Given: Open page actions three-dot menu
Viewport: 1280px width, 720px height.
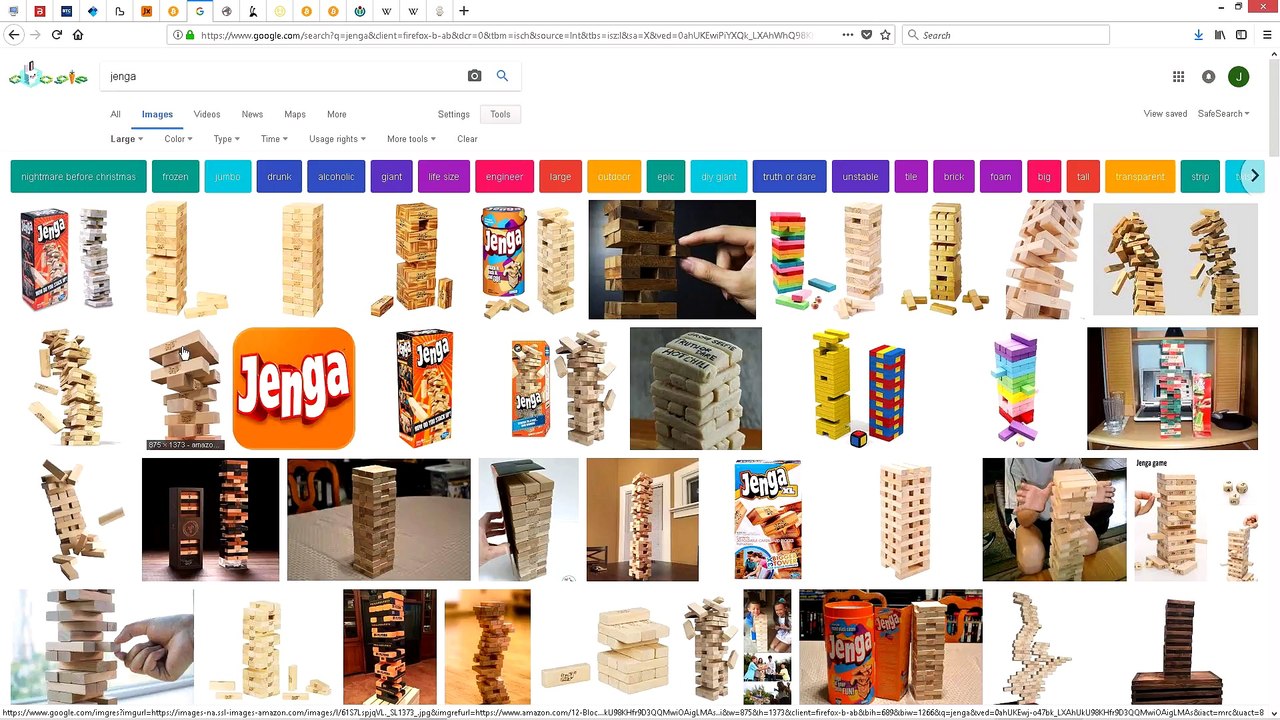Looking at the screenshot, I should 847,35.
